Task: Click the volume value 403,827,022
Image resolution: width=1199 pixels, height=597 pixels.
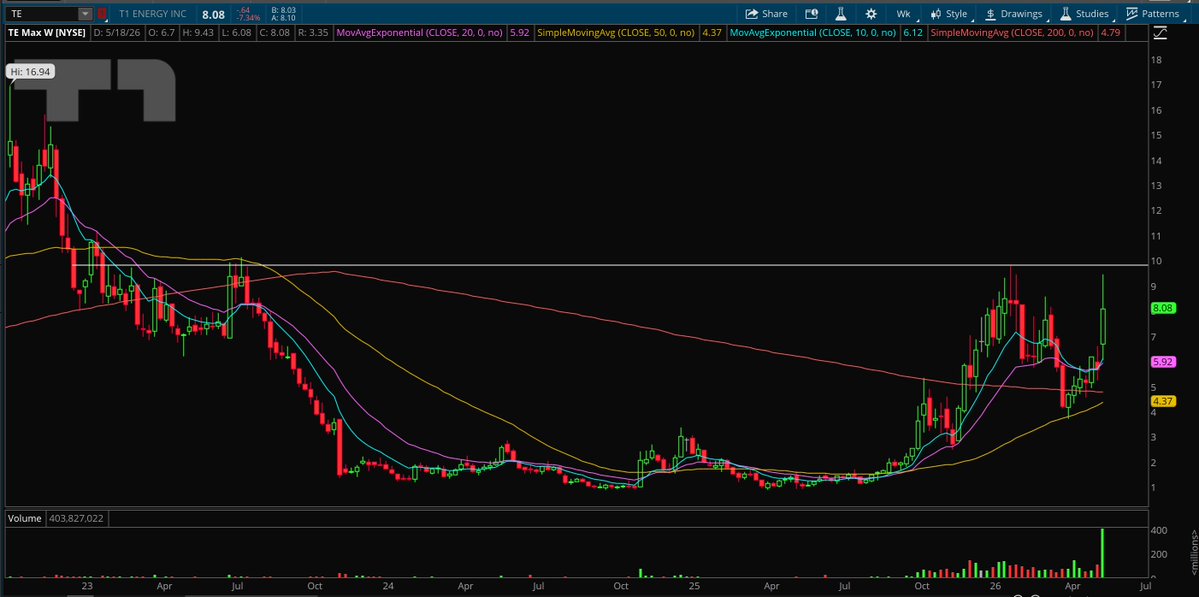Action: coord(75,518)
